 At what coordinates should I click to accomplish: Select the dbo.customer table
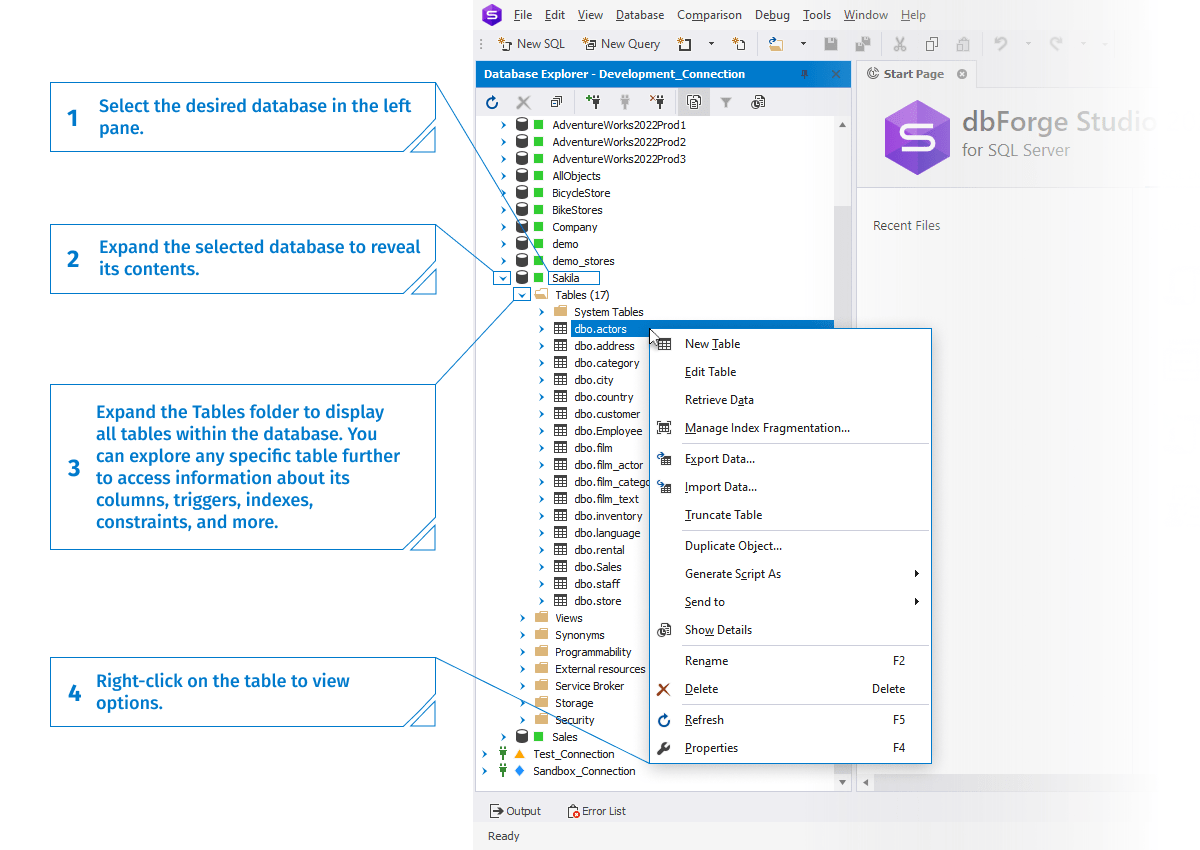pyautogui.click(x=607, y=414)
